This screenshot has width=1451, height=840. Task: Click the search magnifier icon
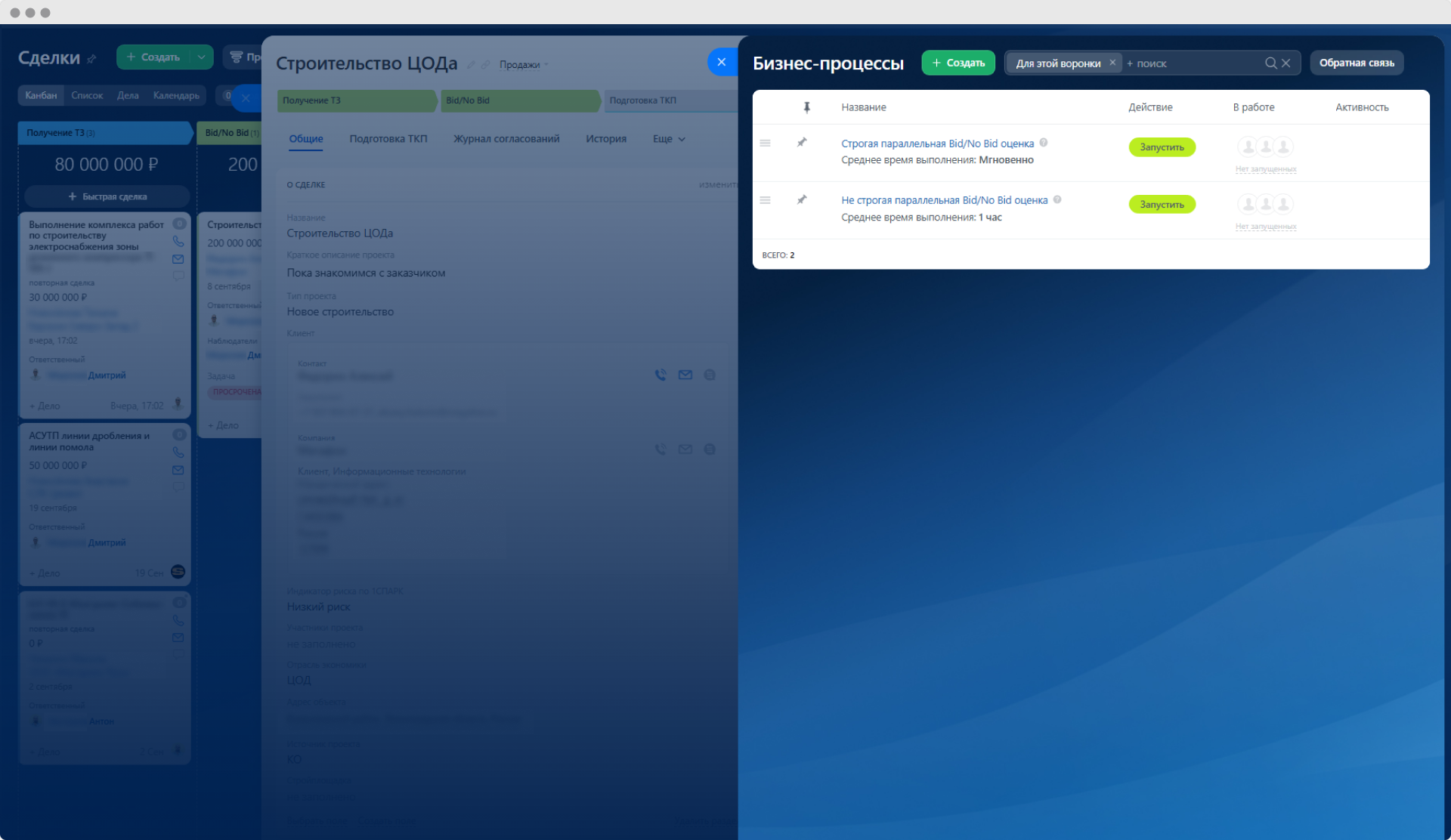[x=1271, y=63]
